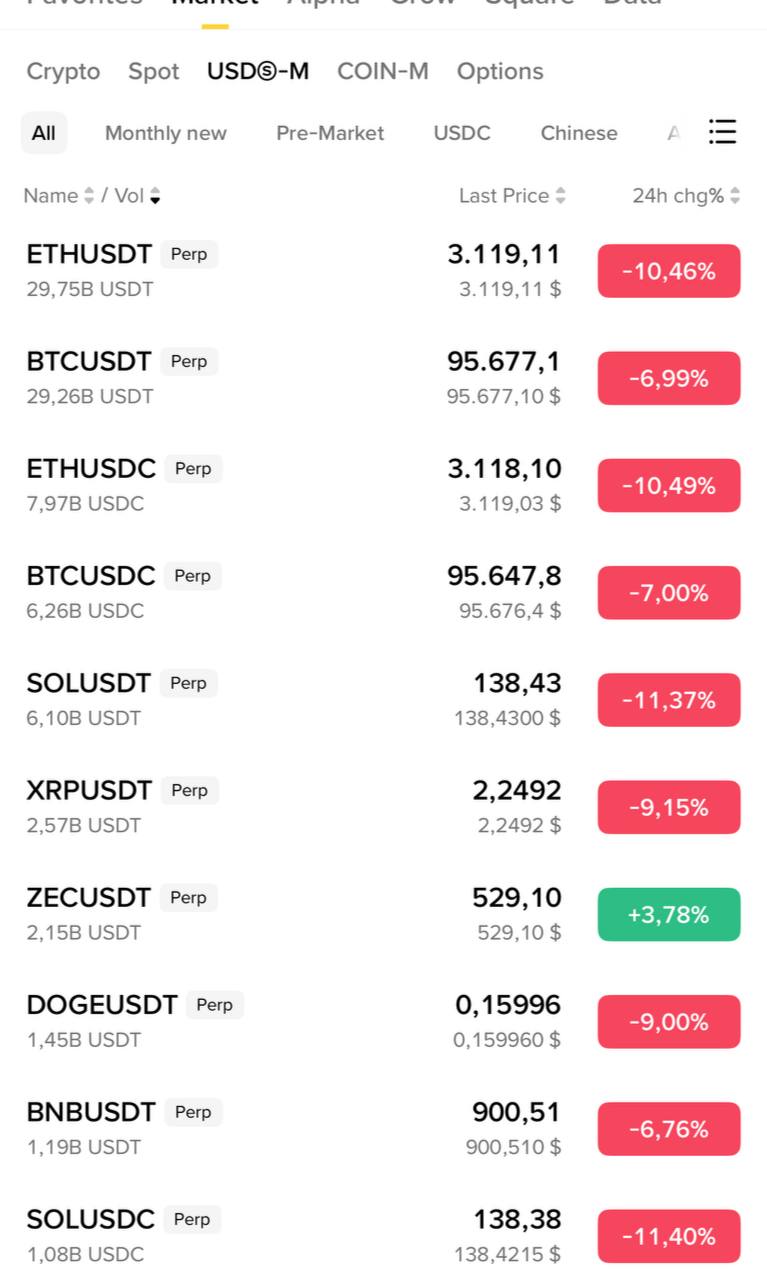The width and height of the screenshot is (767, 1280).
Task: Switch to the USD-M tab
Action: pyautogui.click(x=258, y=71)
